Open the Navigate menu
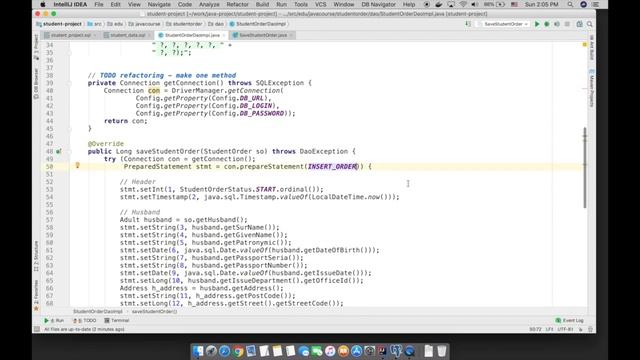Screen dimensions: 640x360 [x=159, y=4]
